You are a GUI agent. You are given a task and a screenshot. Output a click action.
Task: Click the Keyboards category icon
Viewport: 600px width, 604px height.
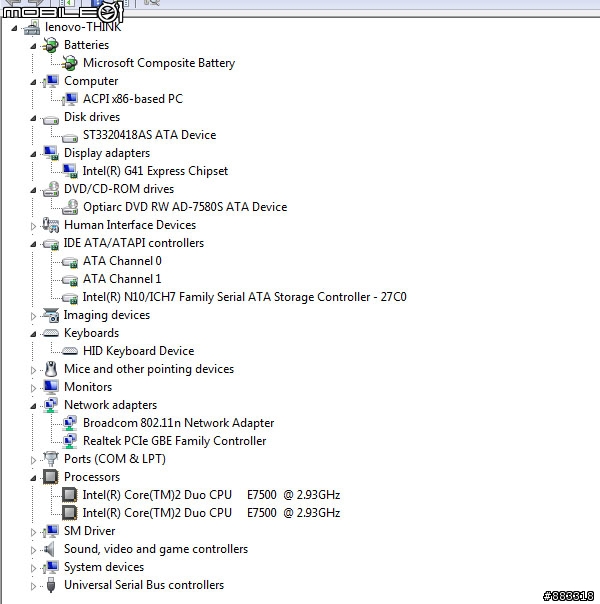[50, 333]
